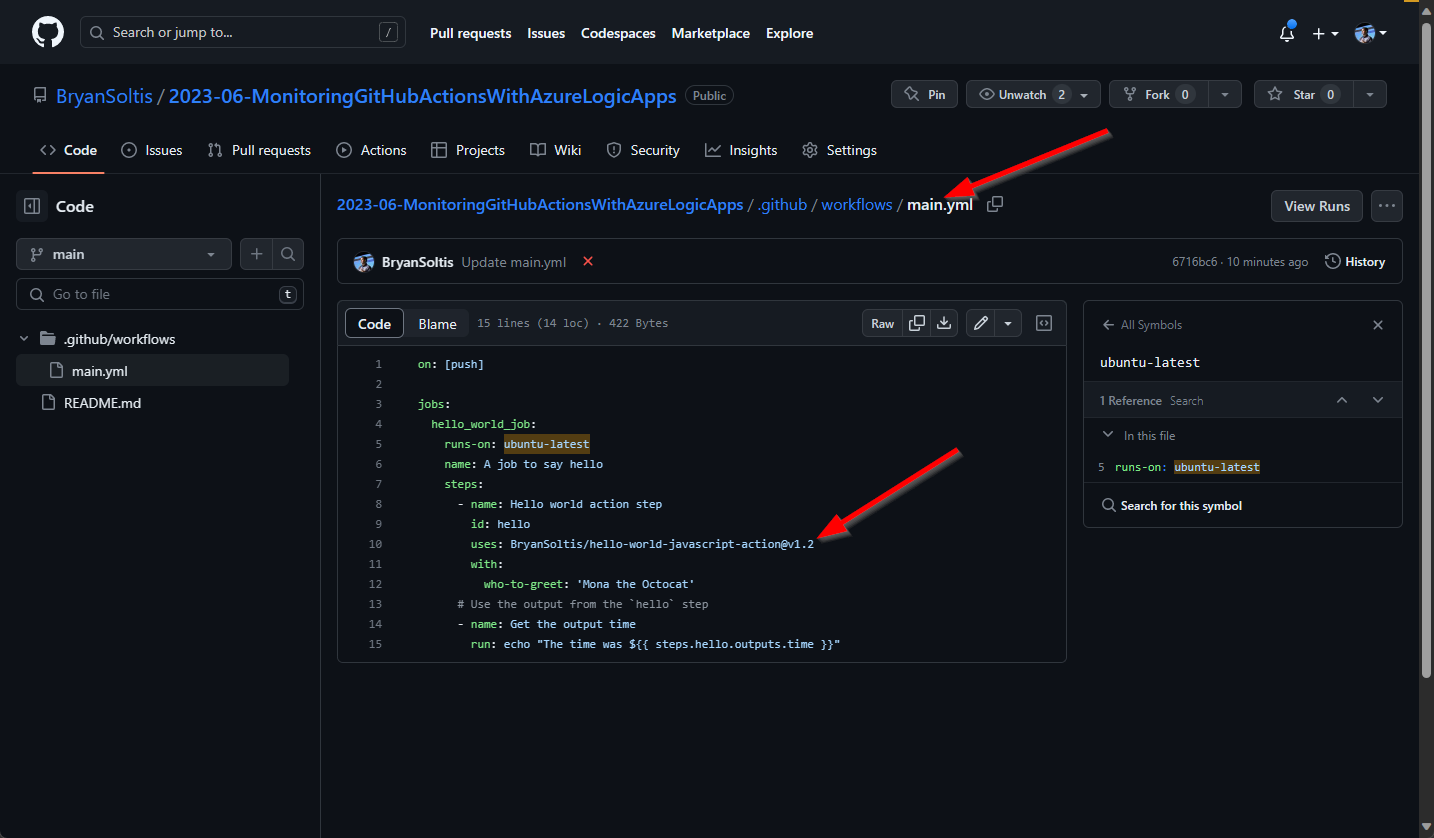Open the file History link
The image size is (1434, 838).
coord(1355,262)
